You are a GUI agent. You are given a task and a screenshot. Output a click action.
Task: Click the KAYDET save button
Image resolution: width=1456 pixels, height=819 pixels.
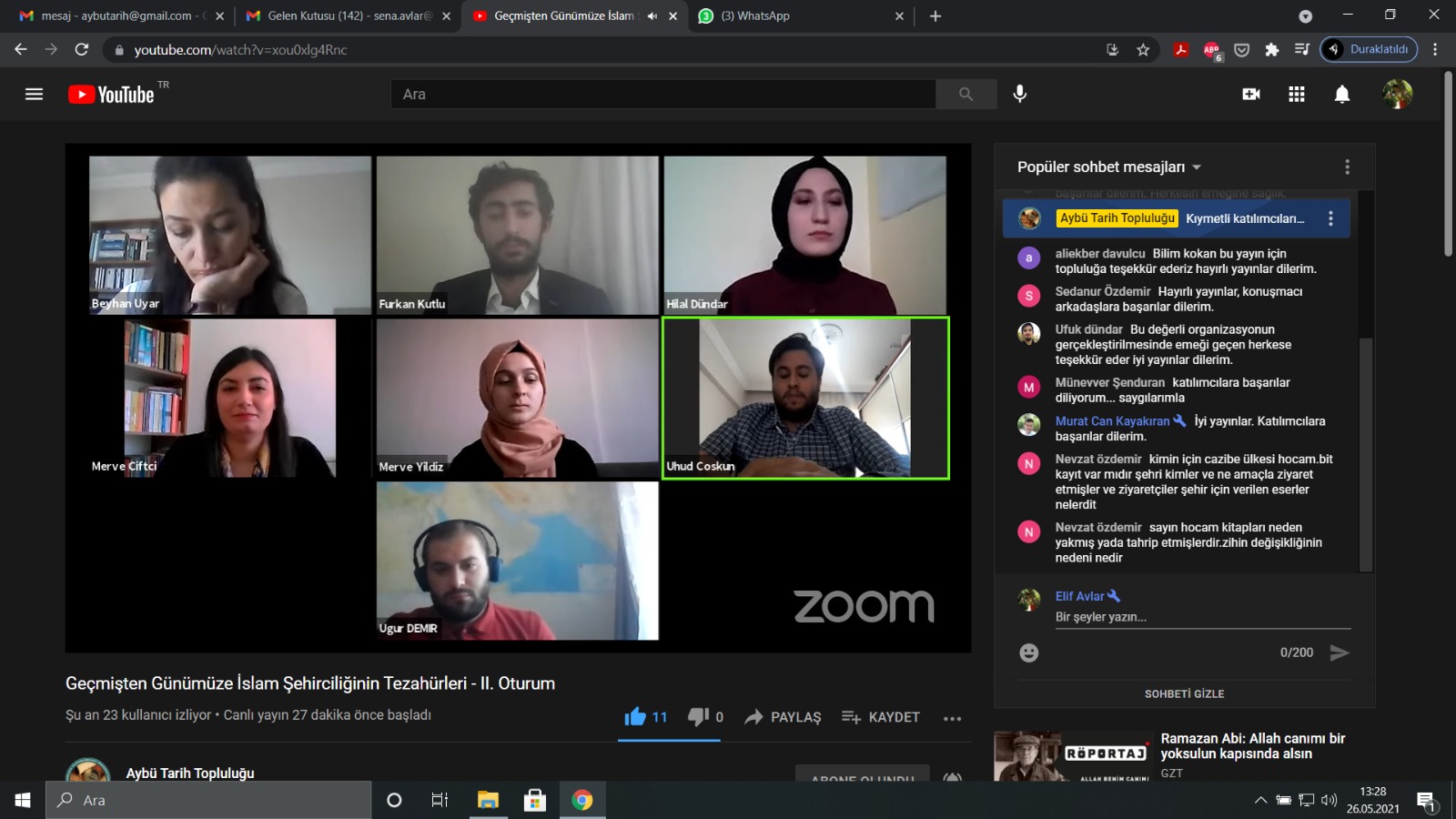[x=881, y=717]
